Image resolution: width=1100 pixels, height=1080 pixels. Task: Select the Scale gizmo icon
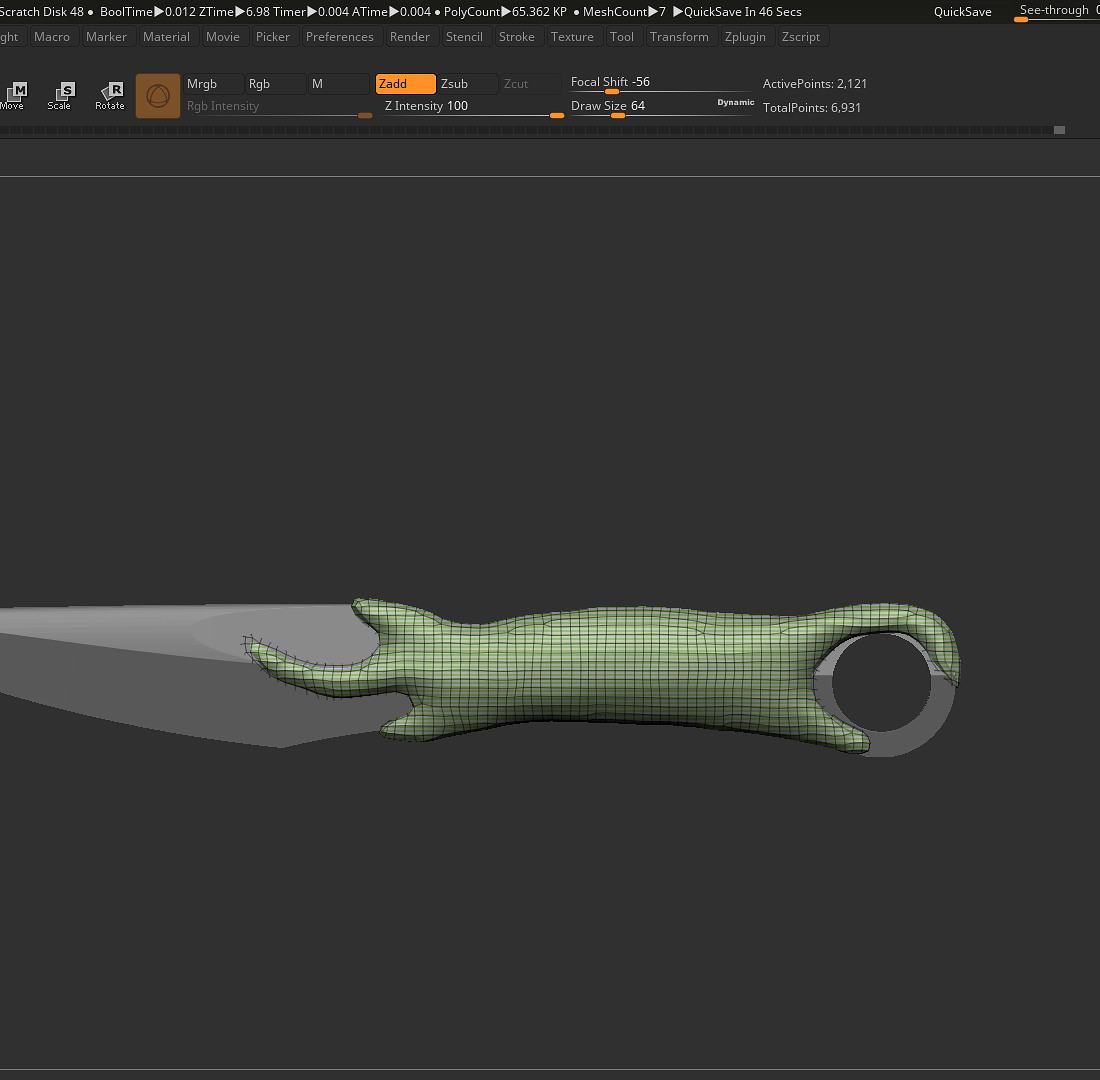[x=60, y=95]
